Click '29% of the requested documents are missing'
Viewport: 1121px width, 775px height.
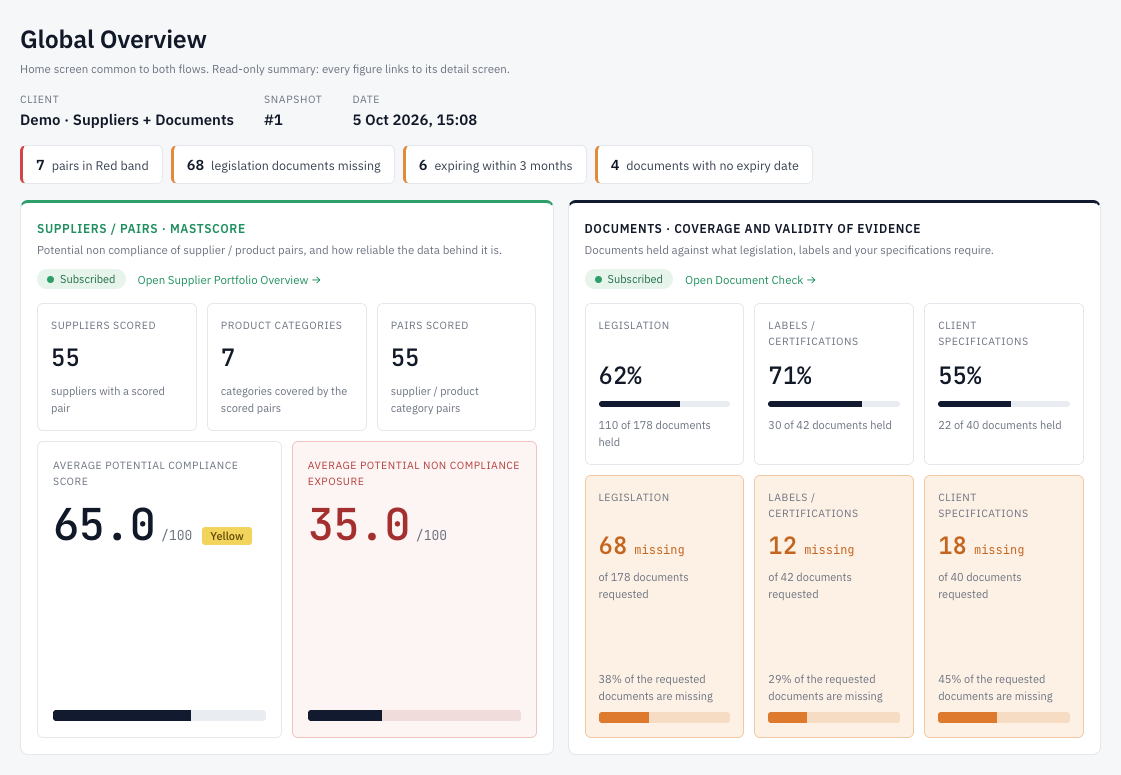[825, 688]
